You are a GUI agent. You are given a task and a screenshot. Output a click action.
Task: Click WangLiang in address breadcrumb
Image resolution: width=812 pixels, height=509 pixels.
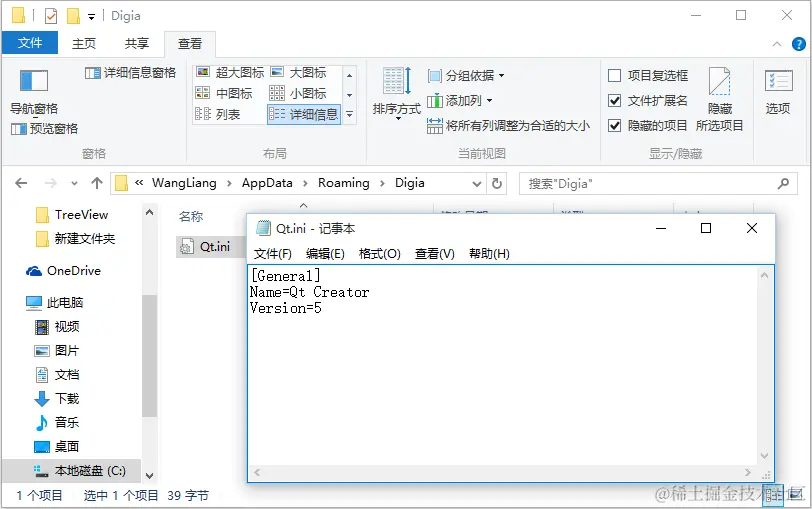(x=184, y=183)
